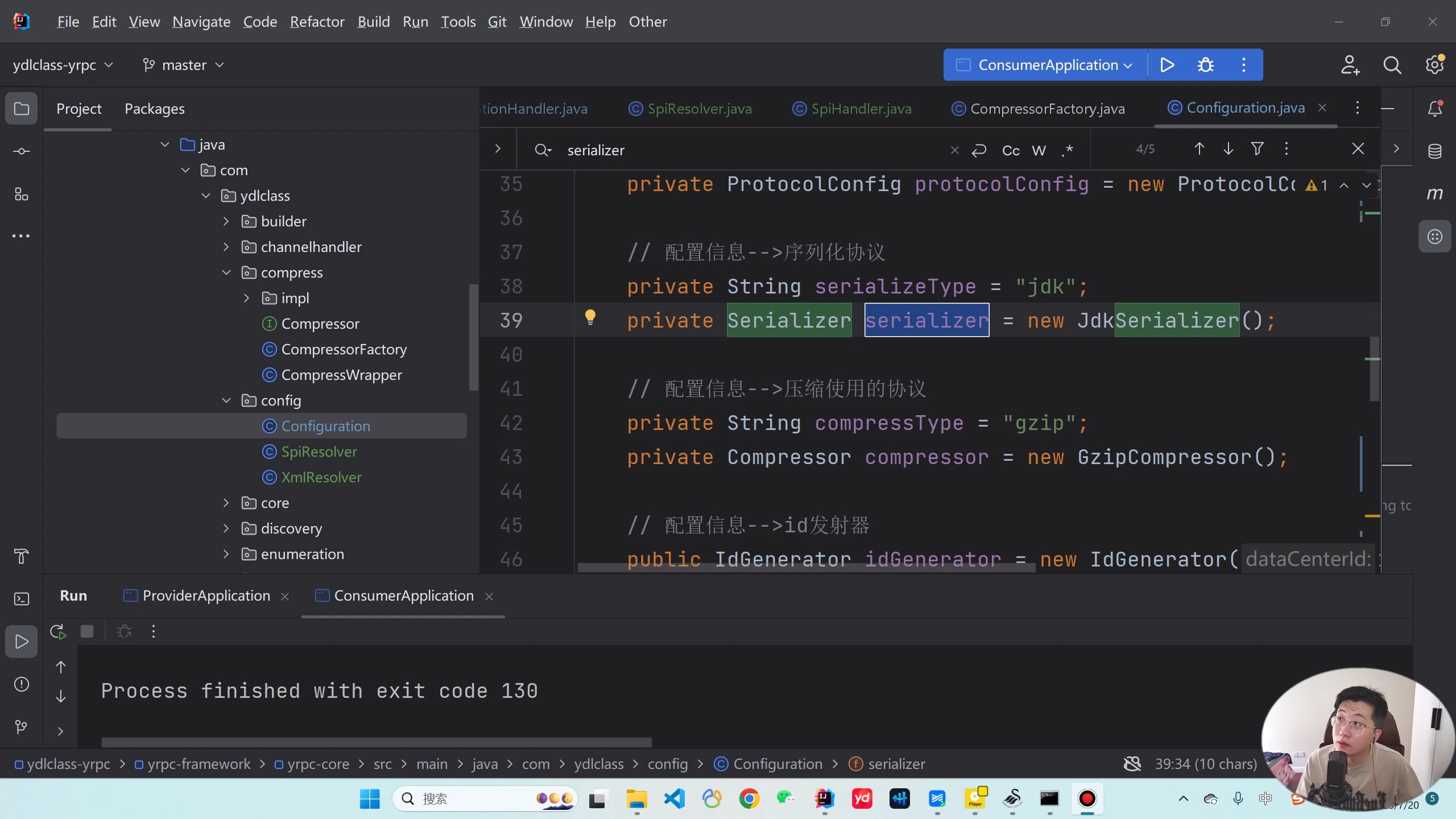This screenshot has width=1456, height=819.
Task: Run the ConsumerApplication configuration
Action: (1167, 64)
